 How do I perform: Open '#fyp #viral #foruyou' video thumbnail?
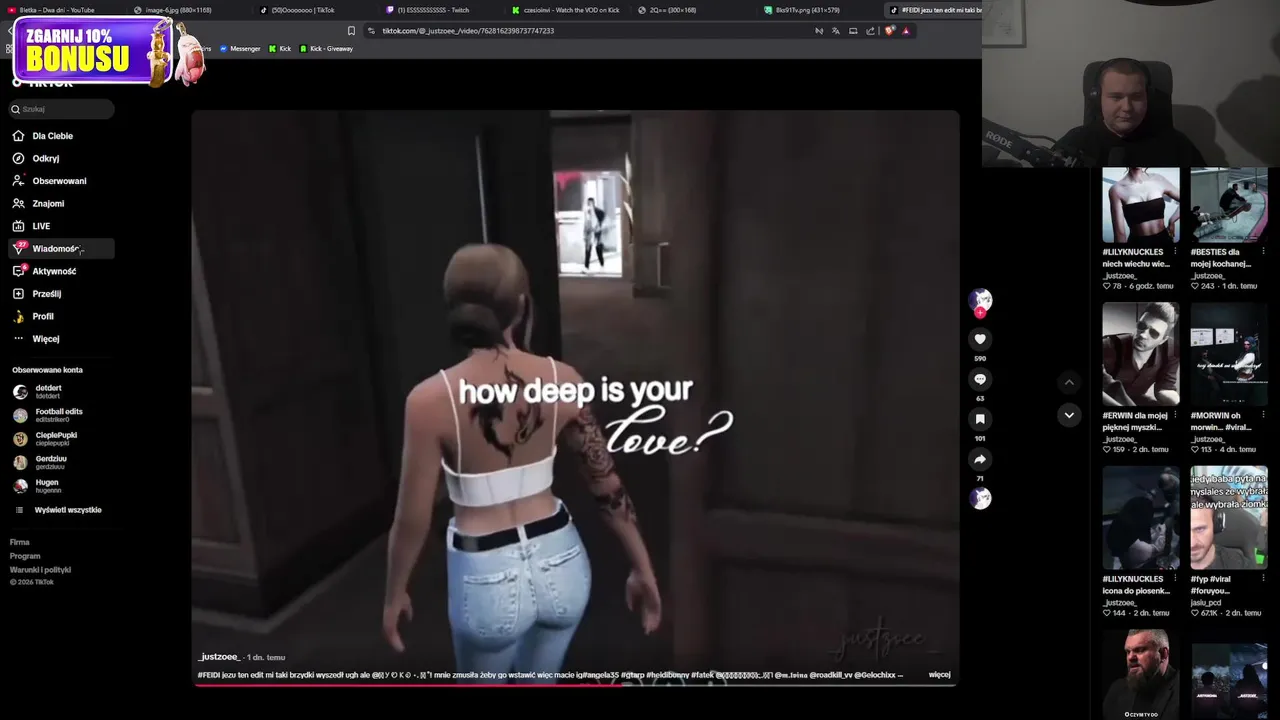tap(1228, 518)
